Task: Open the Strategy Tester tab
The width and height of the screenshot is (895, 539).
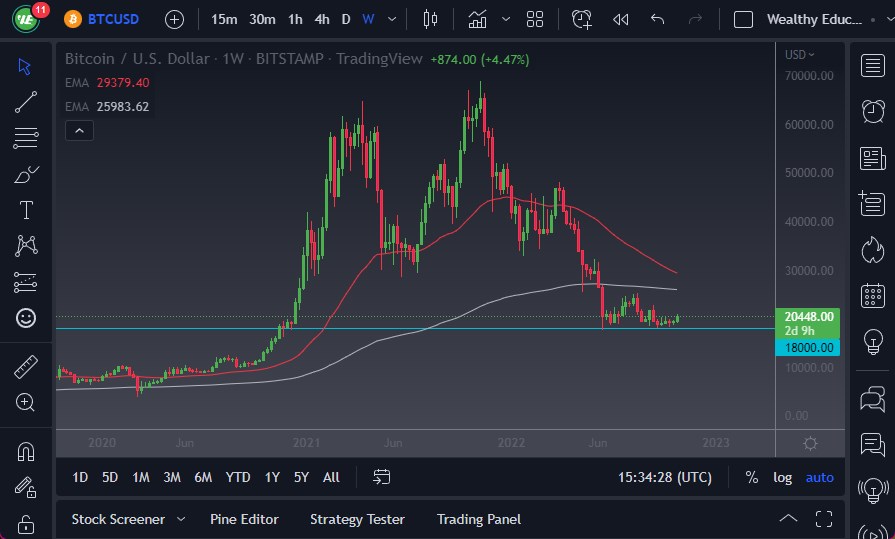Action: (x=357, y=519)
